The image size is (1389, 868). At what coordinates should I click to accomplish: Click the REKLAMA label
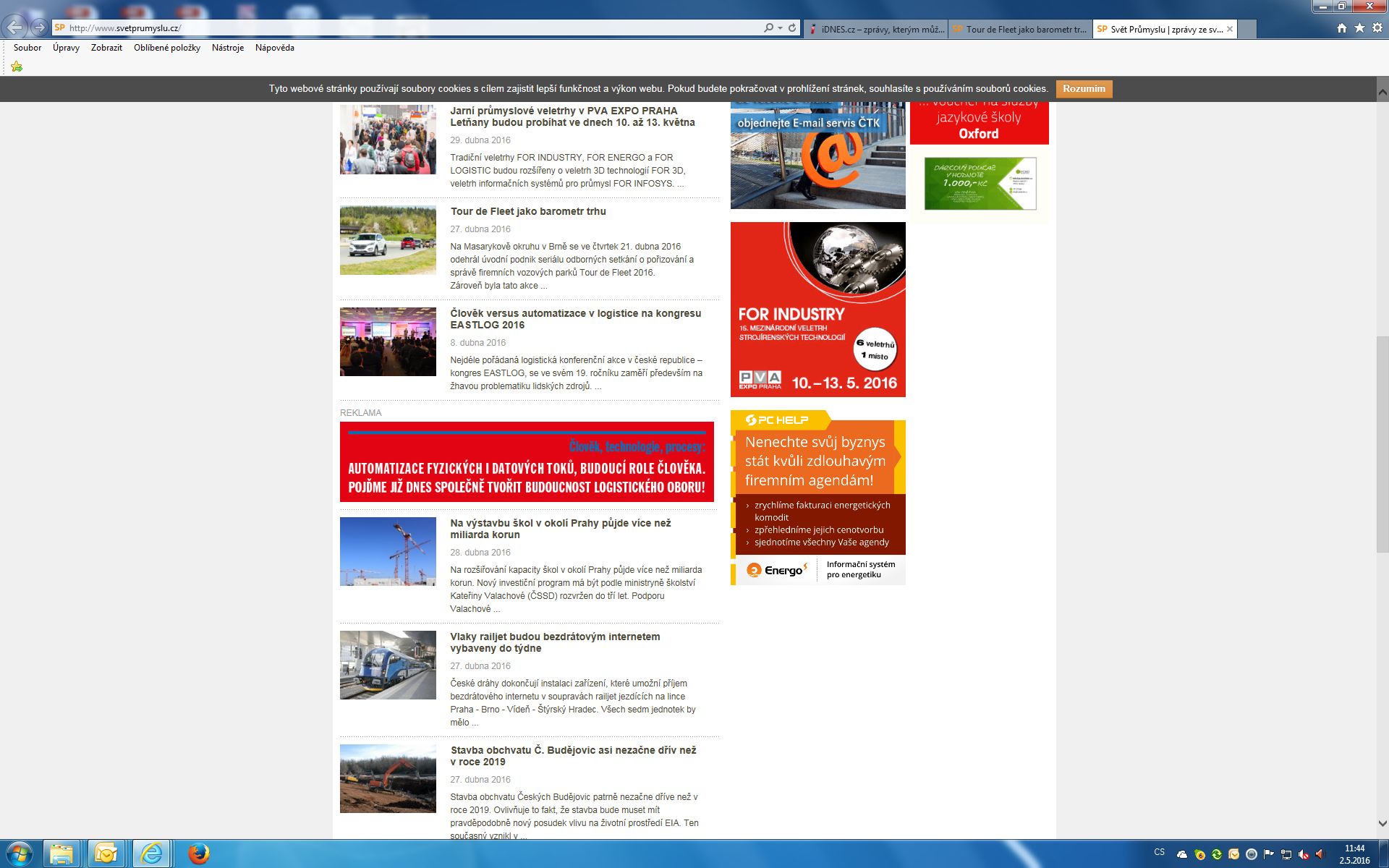360,413
